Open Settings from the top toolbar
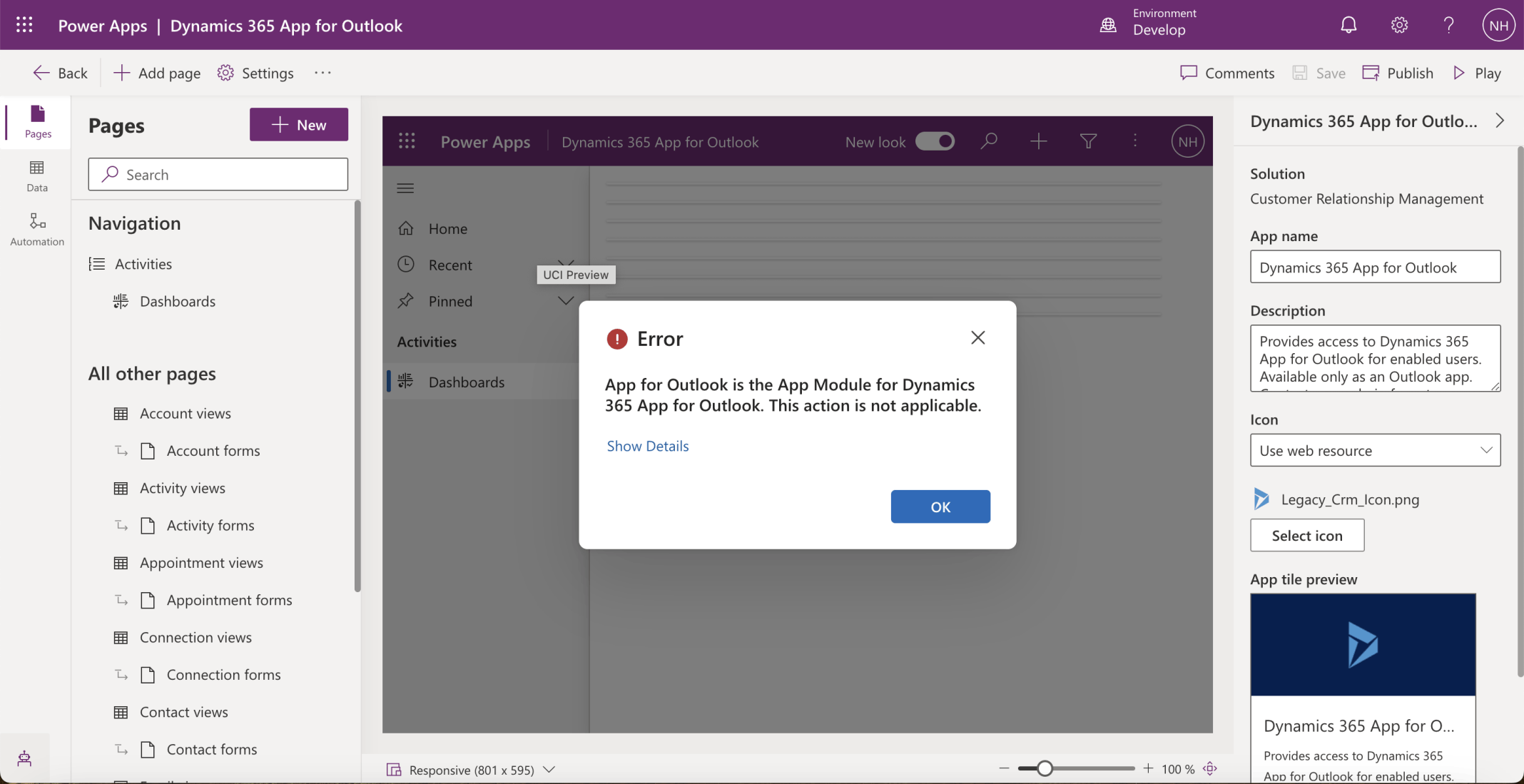This screenshot has height=784, width=1524. 255,73
